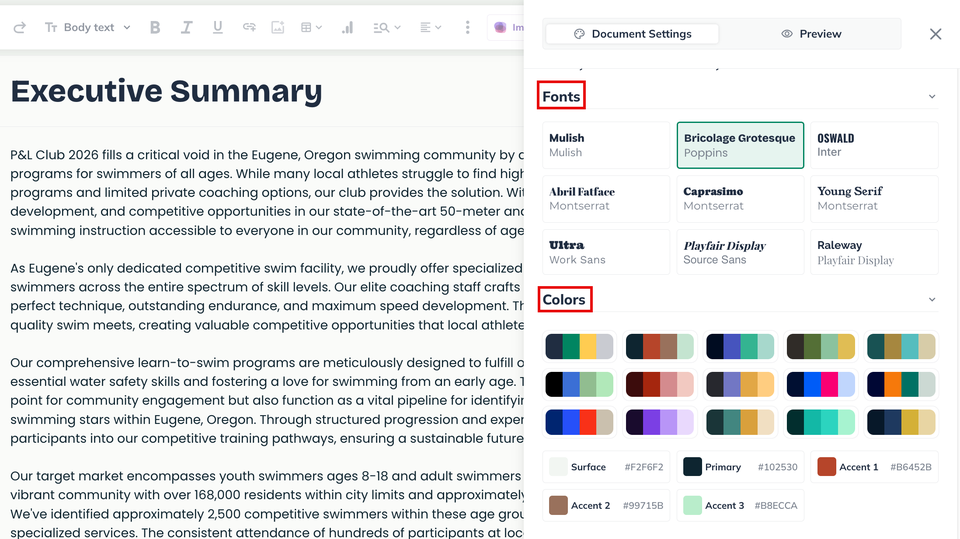Edit the Accent 2 color #99715B

point(606,505)
